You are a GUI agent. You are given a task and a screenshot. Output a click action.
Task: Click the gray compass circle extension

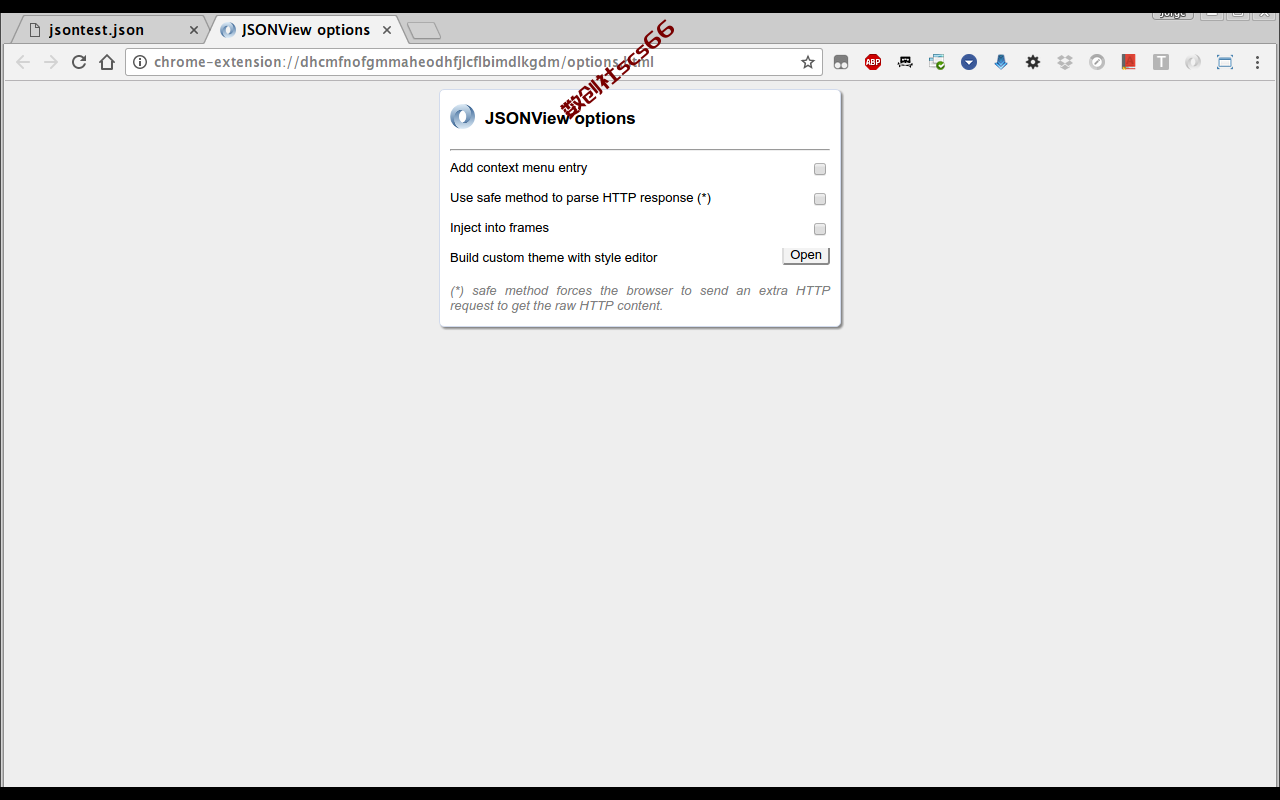(x=1097, y=62)
